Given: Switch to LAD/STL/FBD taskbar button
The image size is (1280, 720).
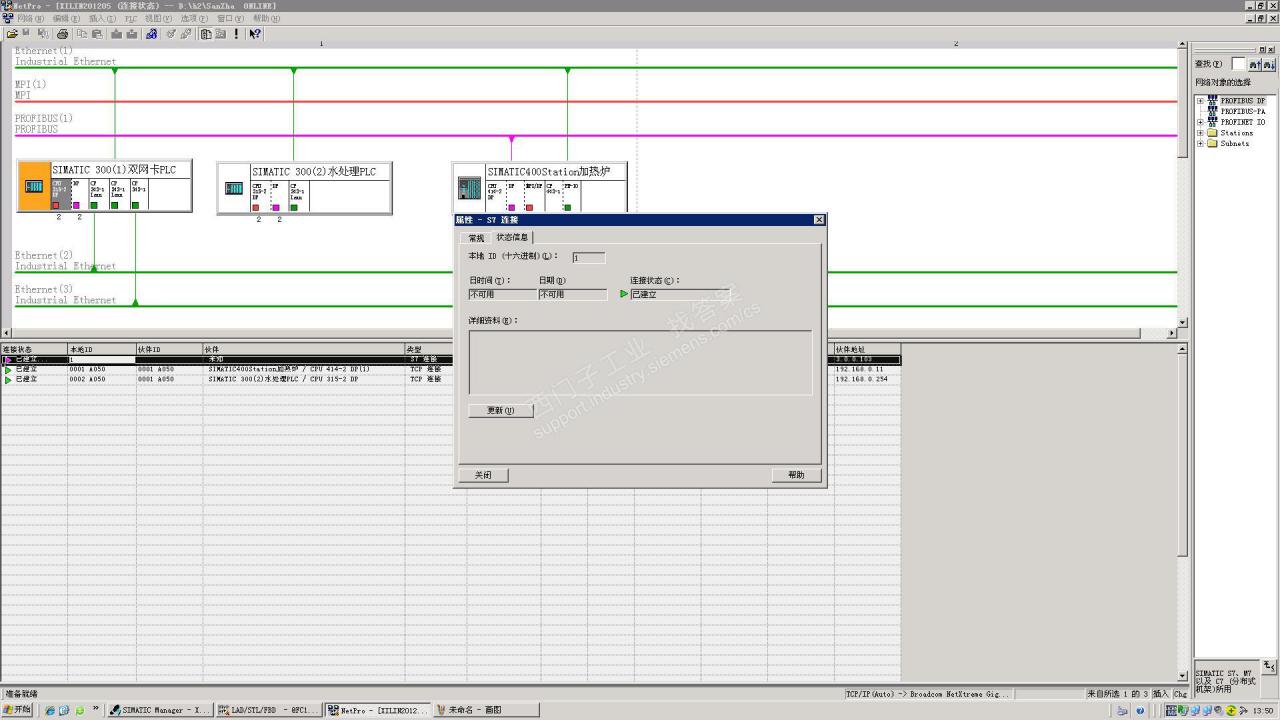Looking at the screenshot, I should click(268, 710).
